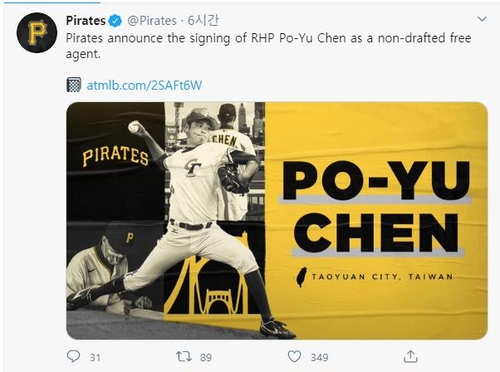Click the like count 349

(319, 358)
